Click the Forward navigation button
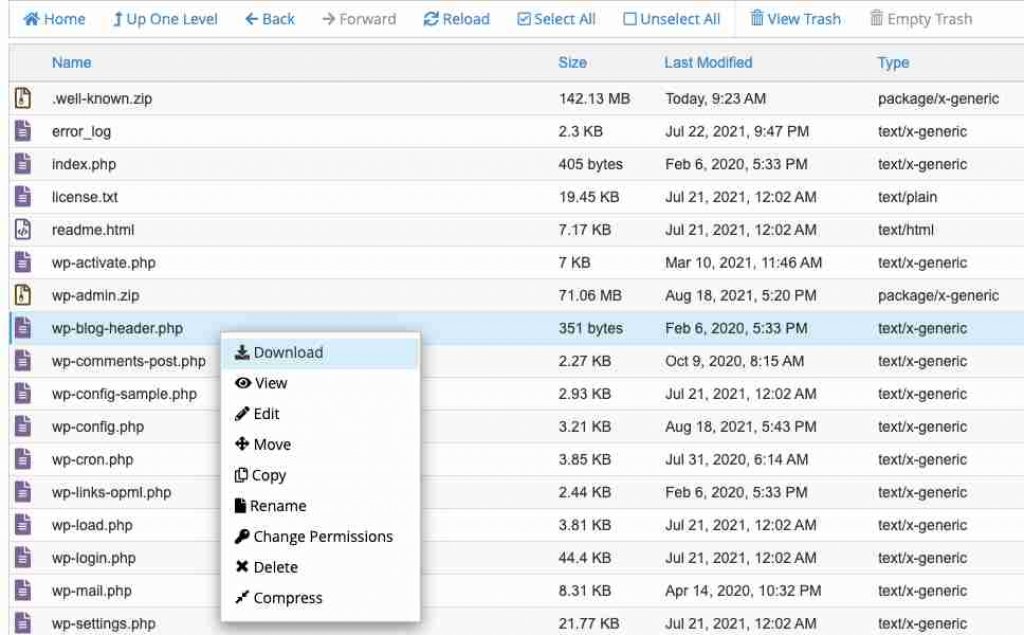This screenshot has height=635, width=1024. [358, 18]
